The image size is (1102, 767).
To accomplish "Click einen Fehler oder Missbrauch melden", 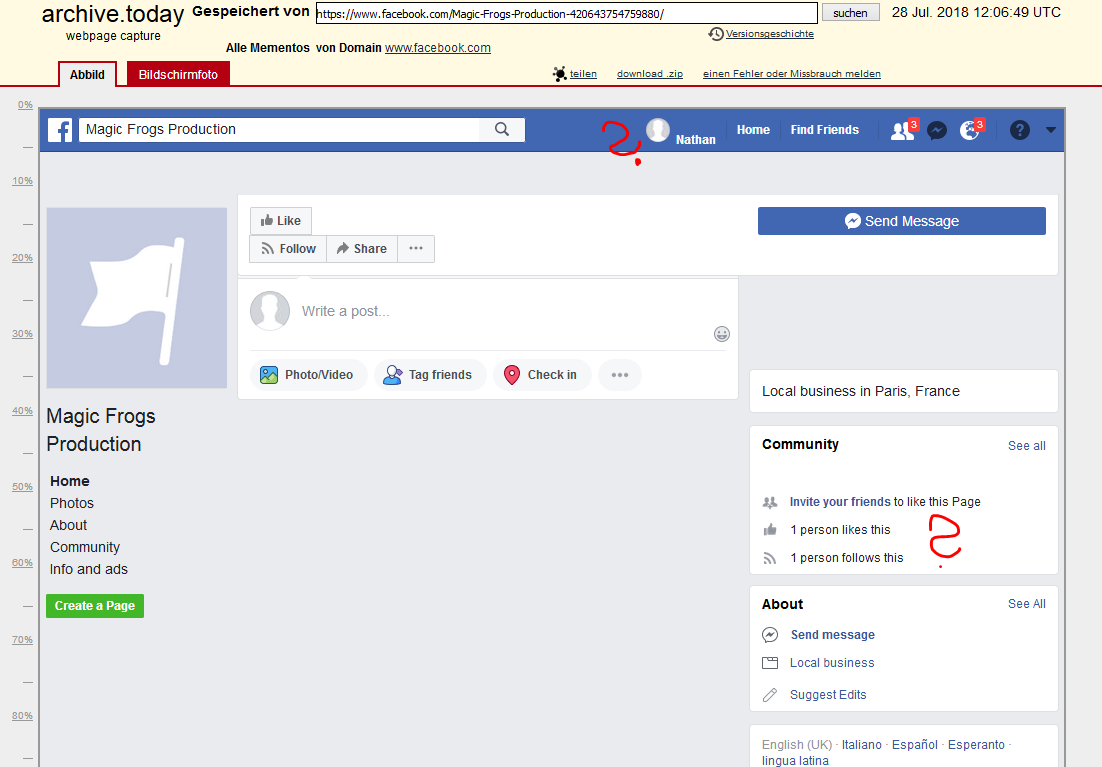I will click(791, 74).
